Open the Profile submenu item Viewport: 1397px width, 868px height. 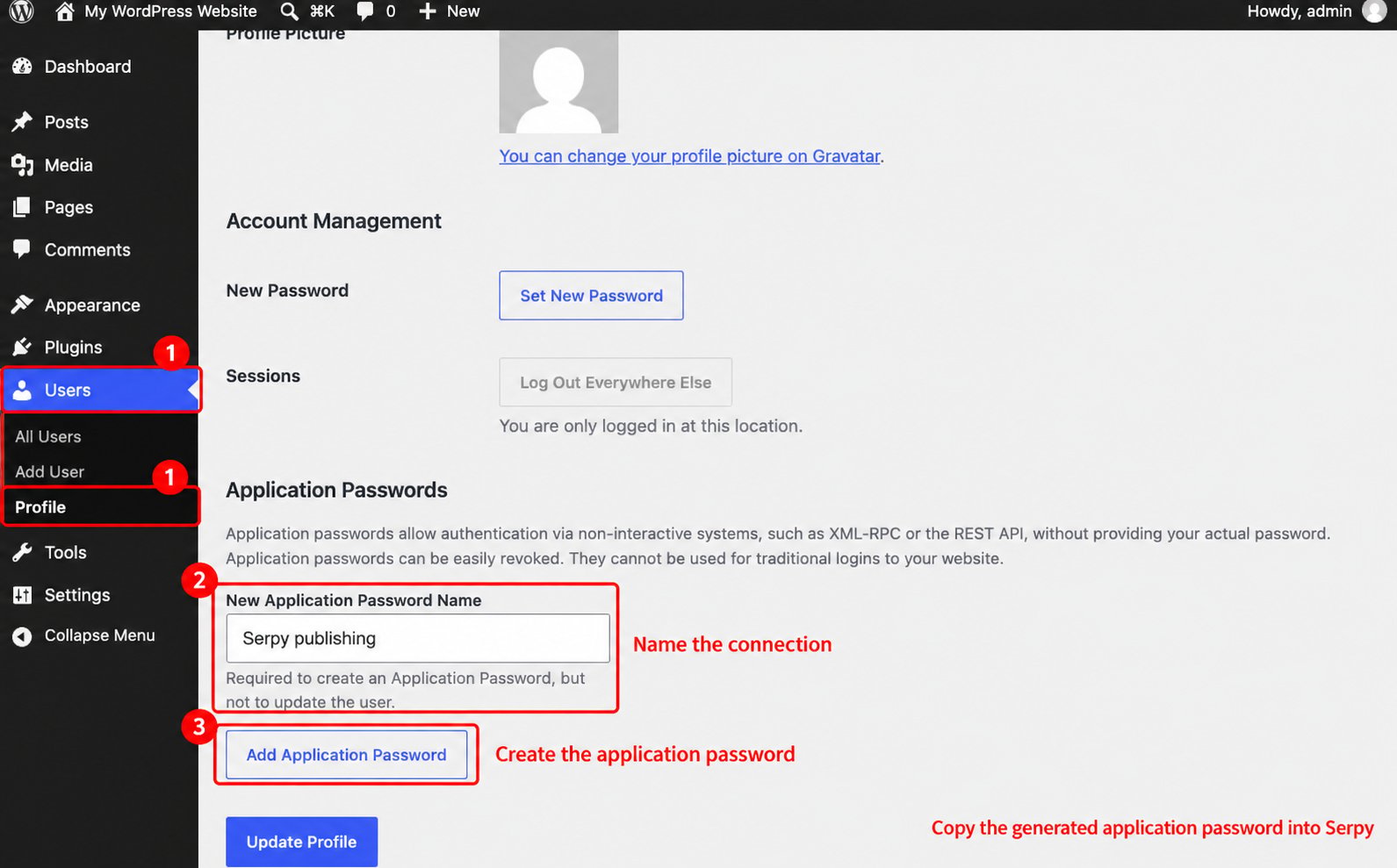(x=40, y=507)
